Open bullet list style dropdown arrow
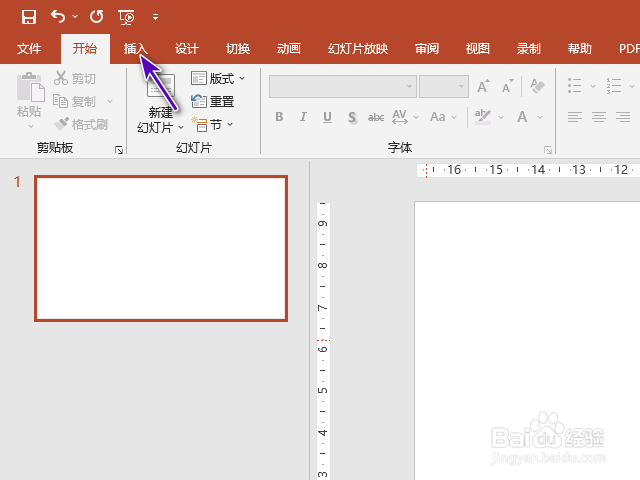Screen dimensions: 640x480 tap(593, 86)
